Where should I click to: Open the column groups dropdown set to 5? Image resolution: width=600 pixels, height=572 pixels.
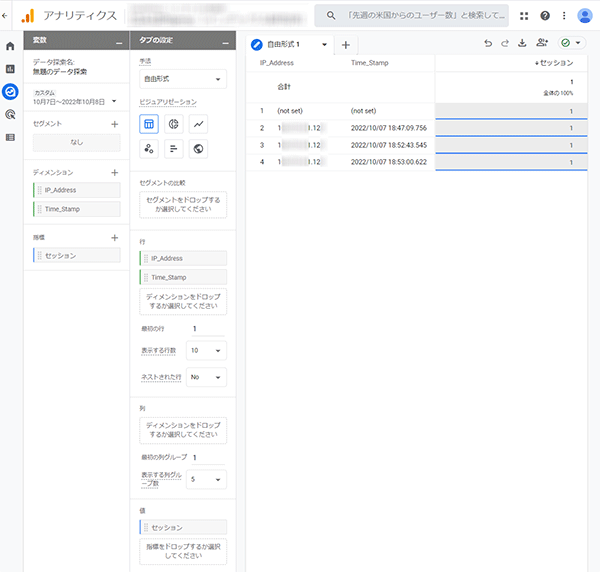click(x=206, y=479)
